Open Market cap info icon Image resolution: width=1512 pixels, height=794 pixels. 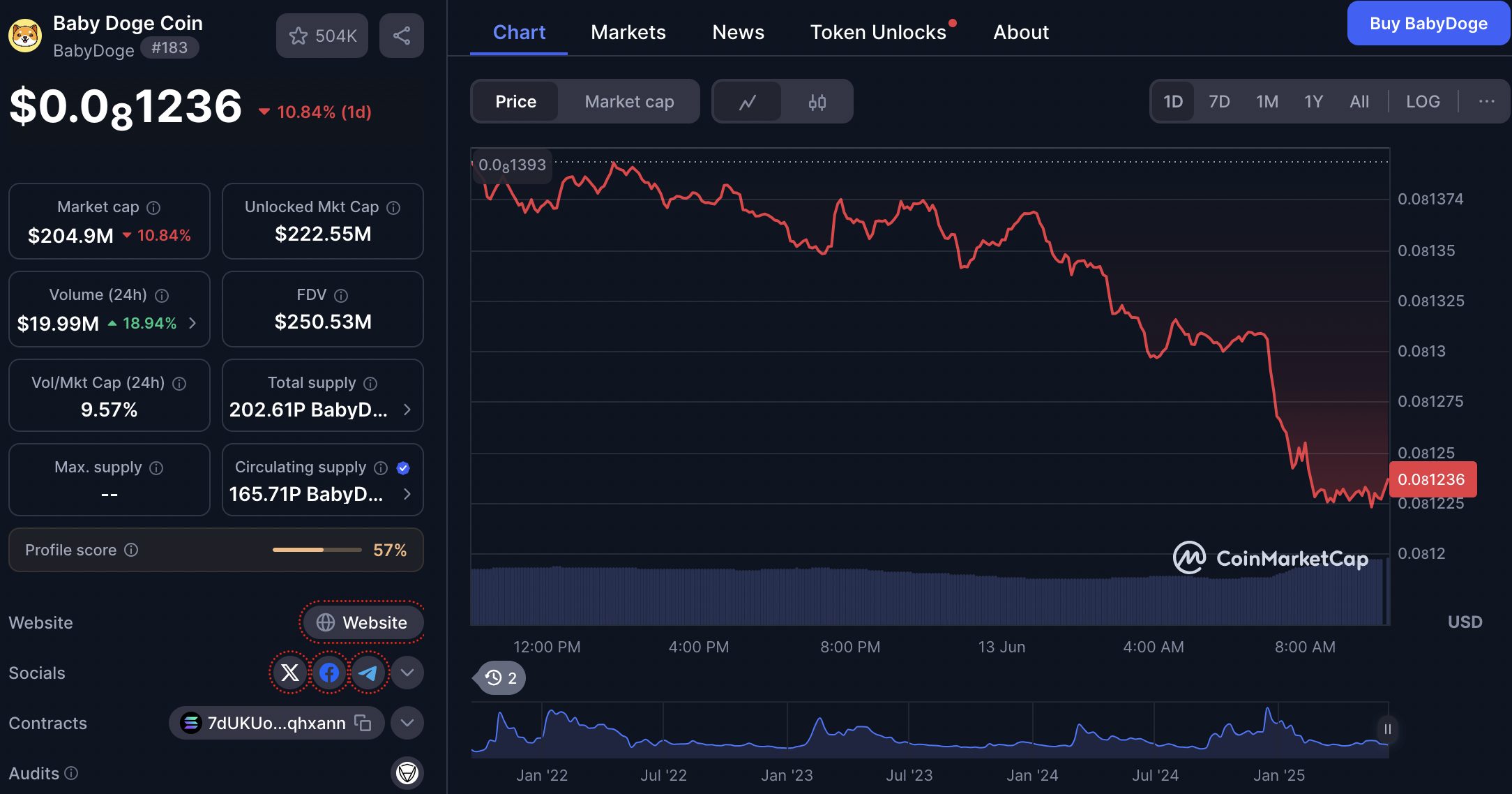153,208
